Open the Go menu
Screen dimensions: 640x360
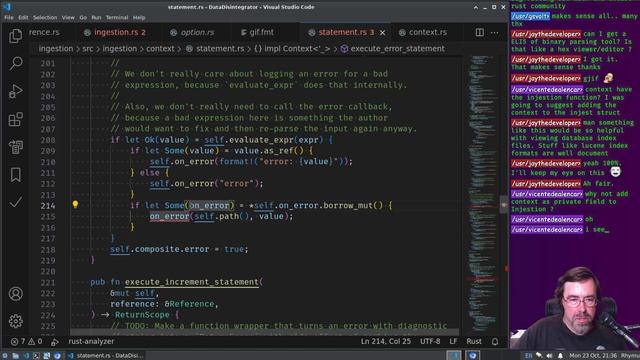[83, 18]
